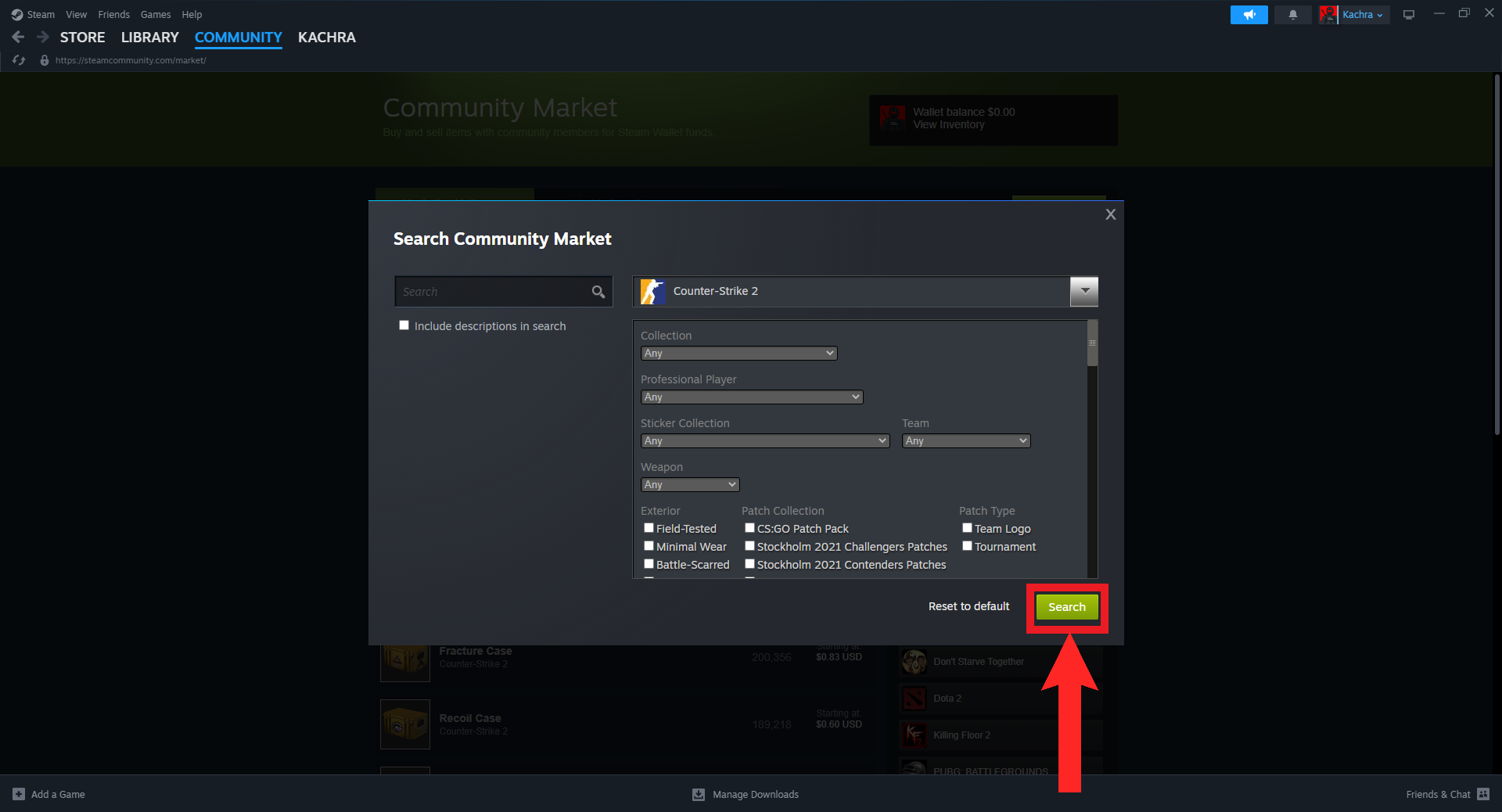The height and width of the screenshot is (812, 1502).
Task: Open the Games menu
Action: pyautogui.click(x=156, y=15)
